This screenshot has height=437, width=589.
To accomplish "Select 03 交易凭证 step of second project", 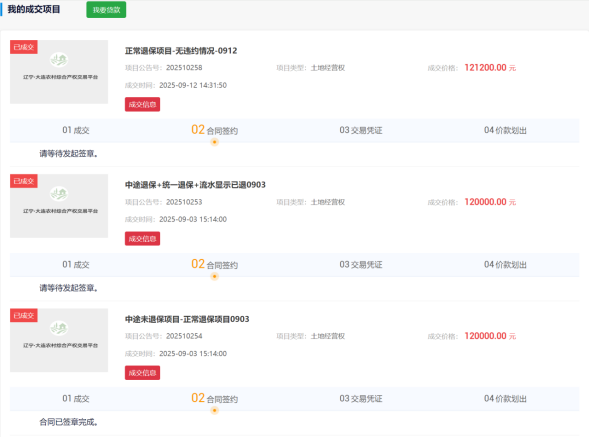I will [x=361, y=265].
